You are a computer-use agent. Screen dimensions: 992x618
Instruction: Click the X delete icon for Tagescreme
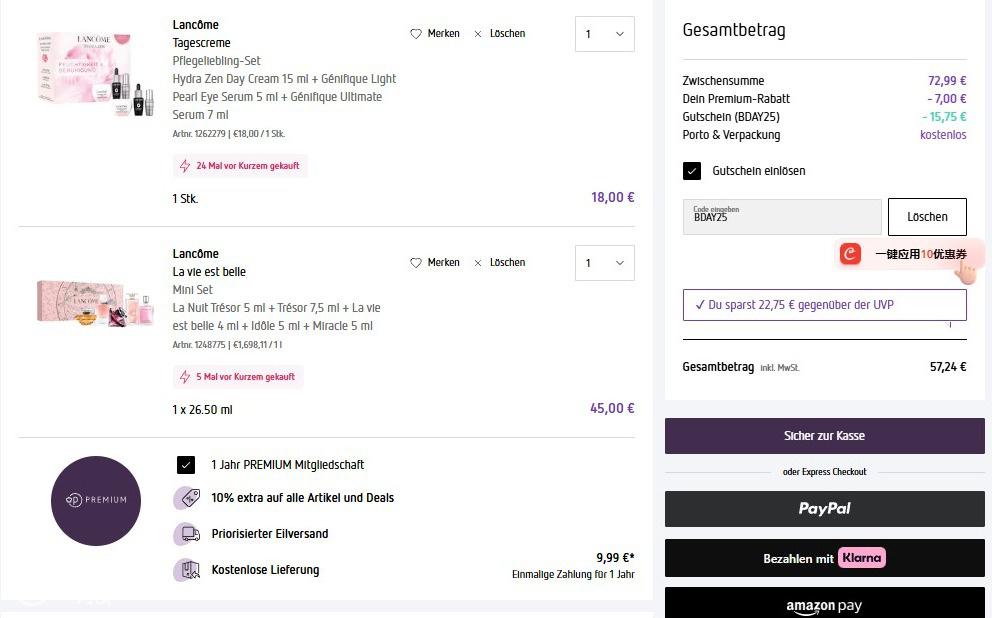point(478,34)
